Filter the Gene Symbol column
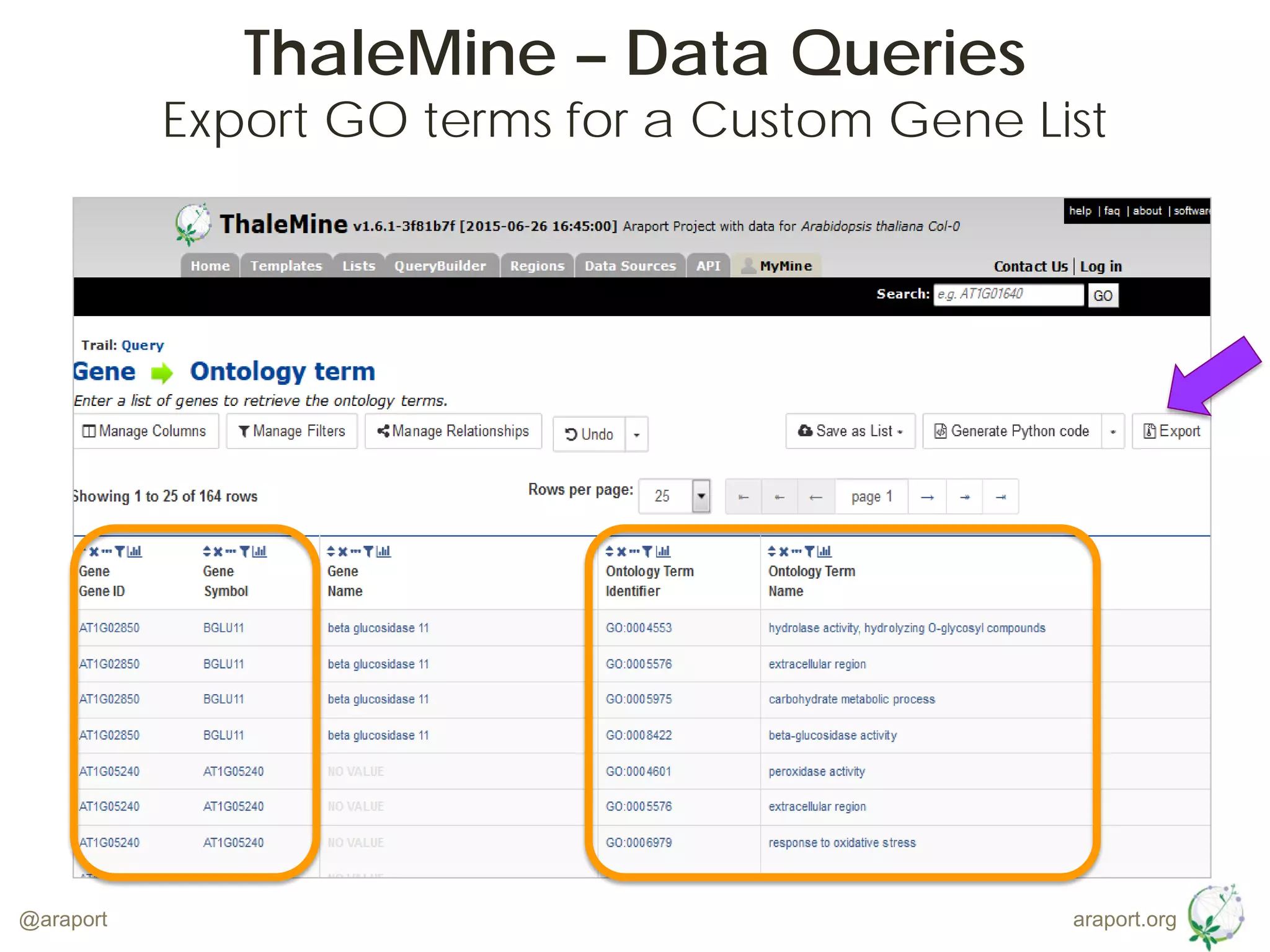Screen dimensions: 1270x952 pyautogui.click(x=245, y=551)
